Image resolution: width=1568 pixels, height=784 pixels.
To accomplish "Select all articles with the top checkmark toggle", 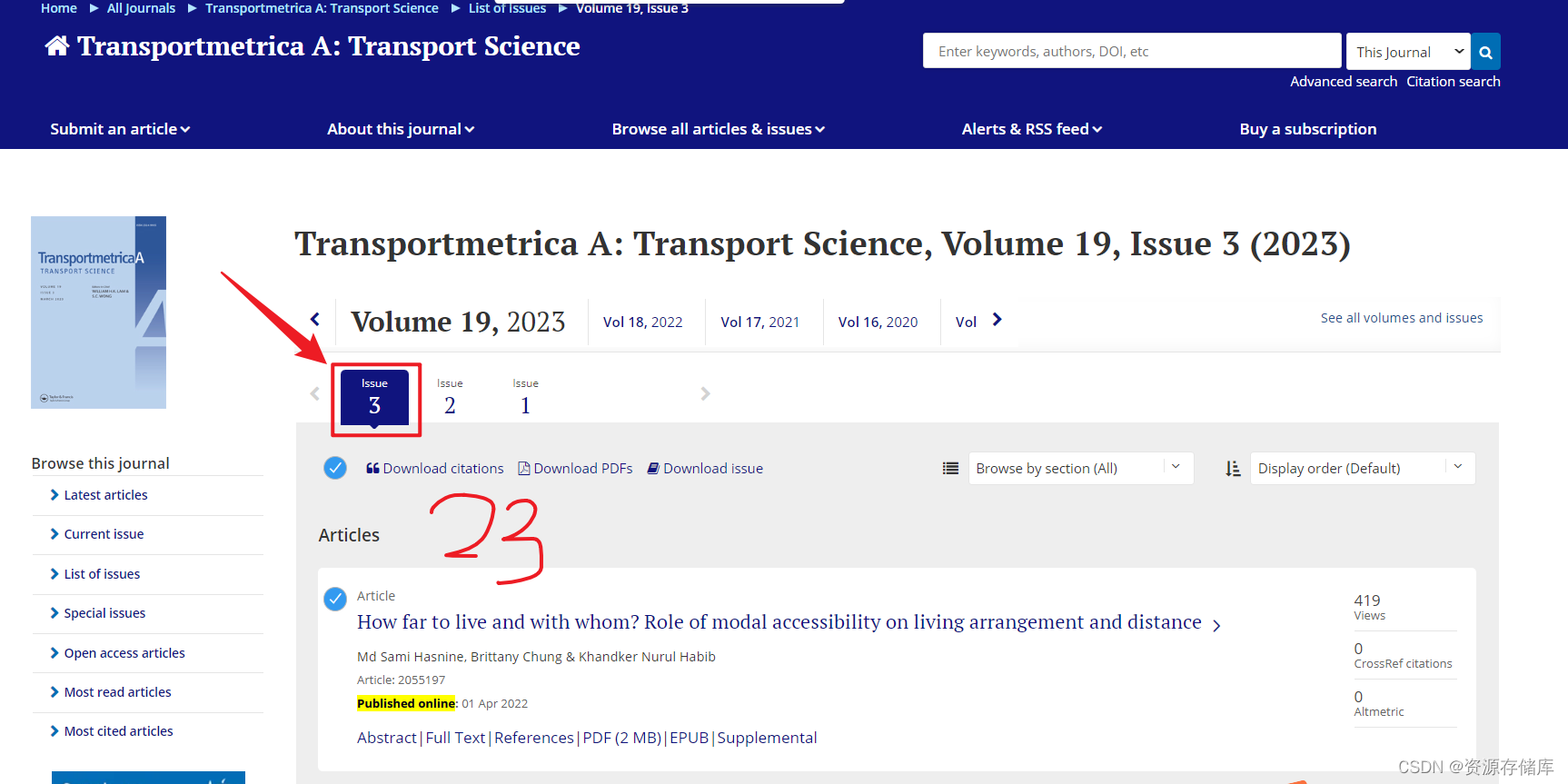I will pos(335,467).
